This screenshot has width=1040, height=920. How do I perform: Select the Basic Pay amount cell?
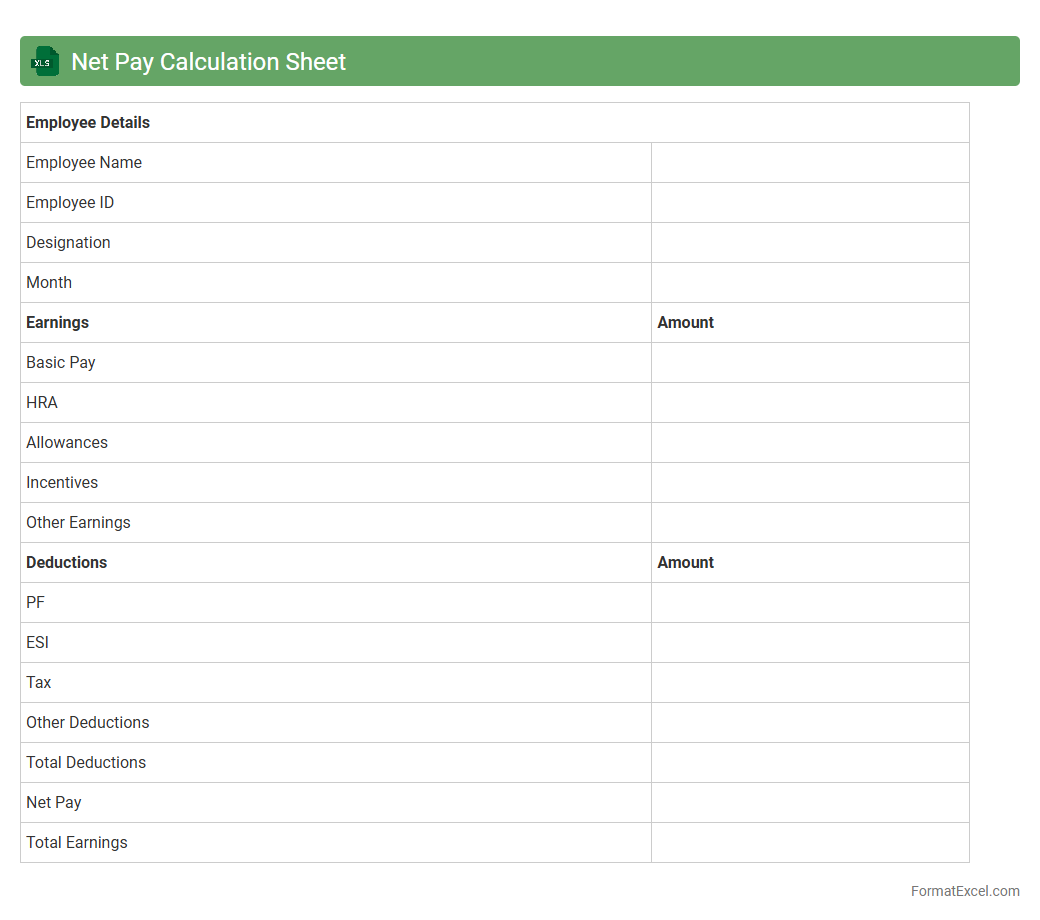pos(810,362)
